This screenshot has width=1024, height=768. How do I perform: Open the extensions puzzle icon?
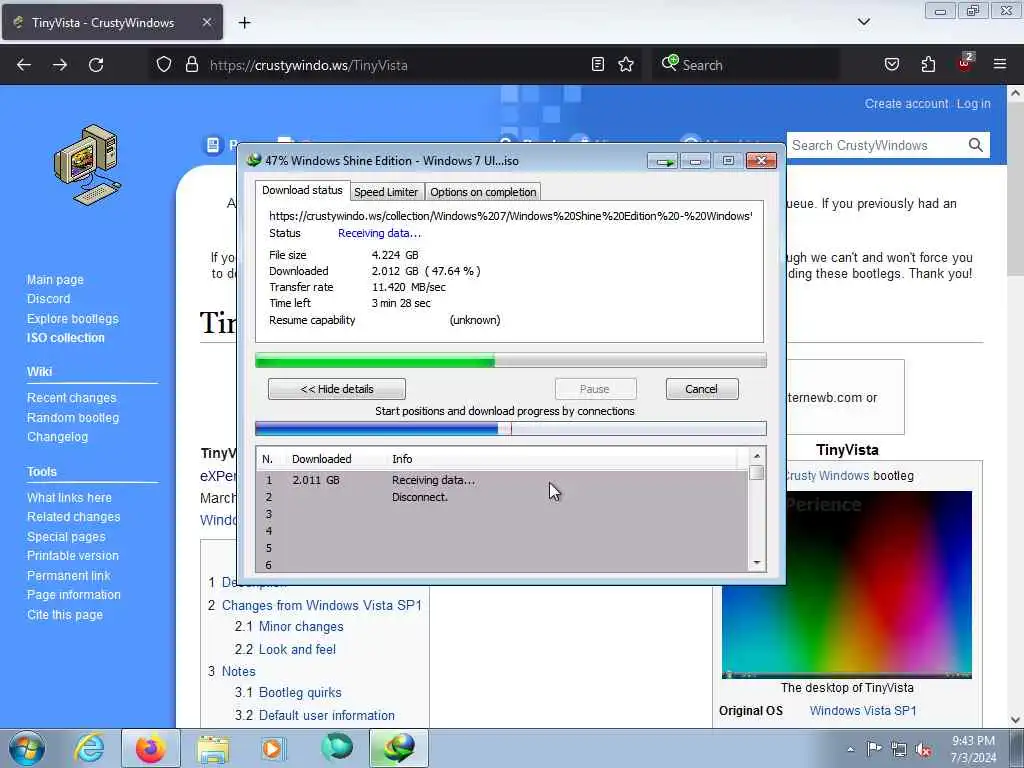[x=928, y=65]
